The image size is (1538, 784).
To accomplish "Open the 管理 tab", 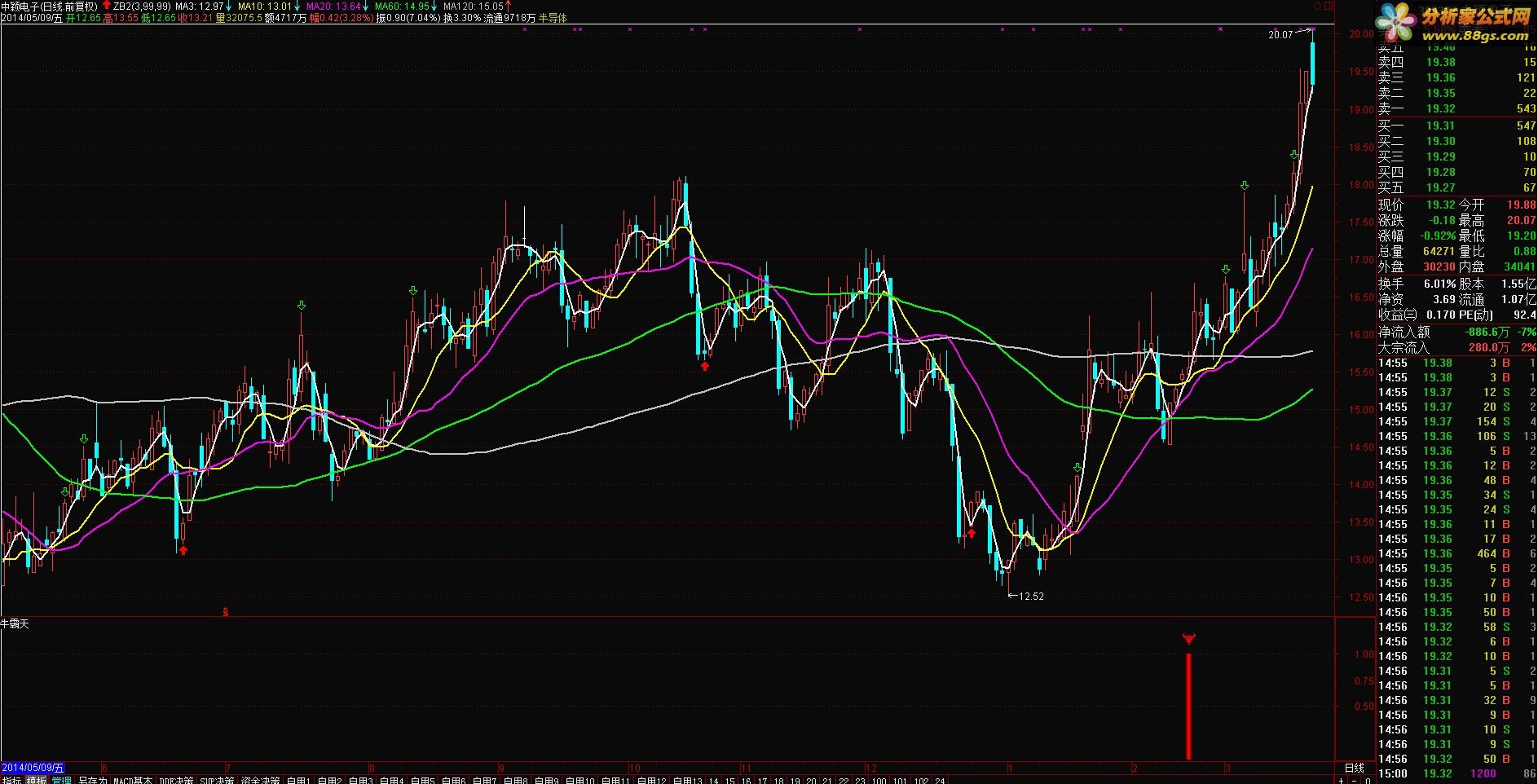I will [61, 780].
